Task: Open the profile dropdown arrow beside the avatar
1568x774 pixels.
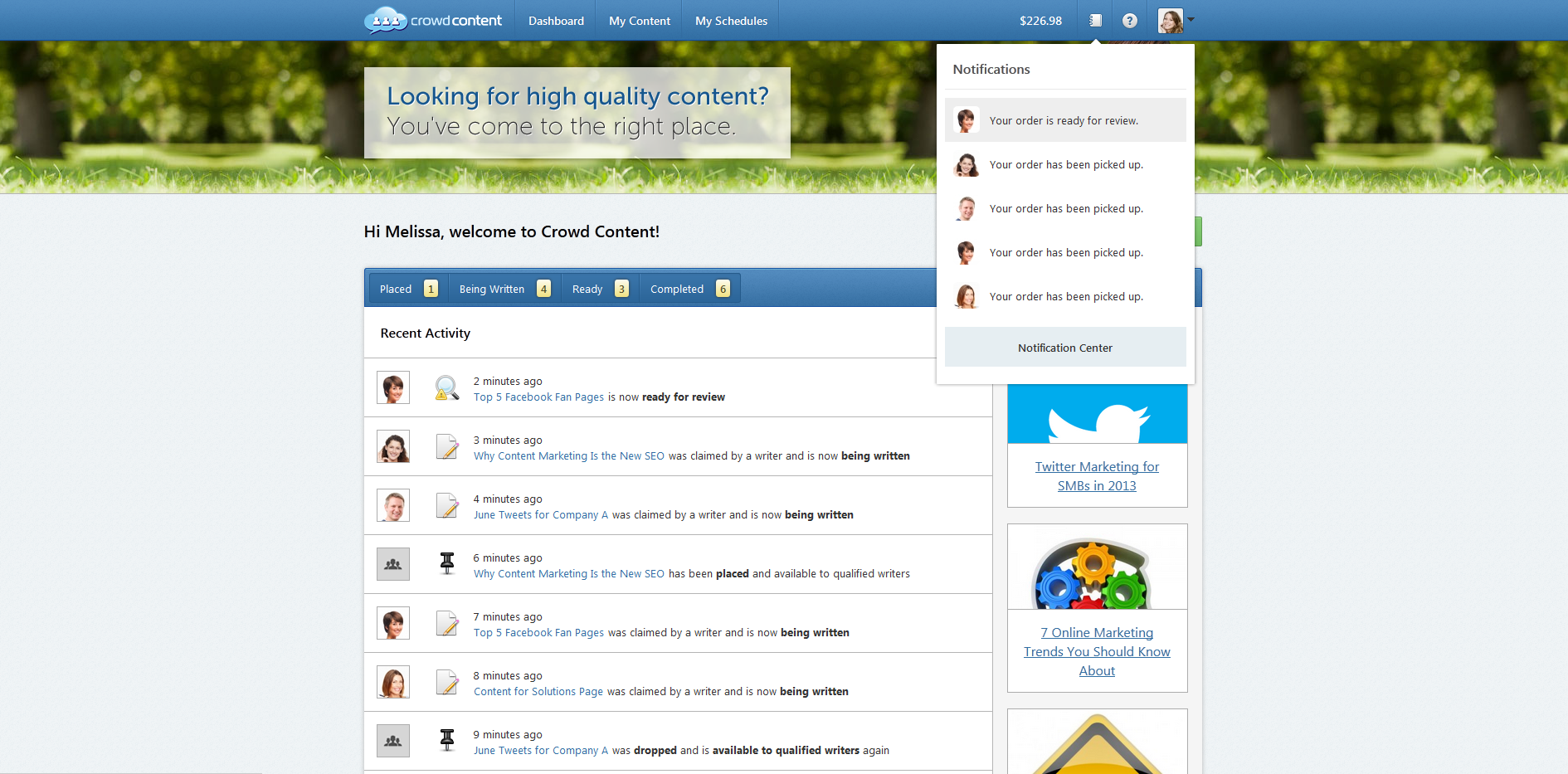Action: 1192,22
